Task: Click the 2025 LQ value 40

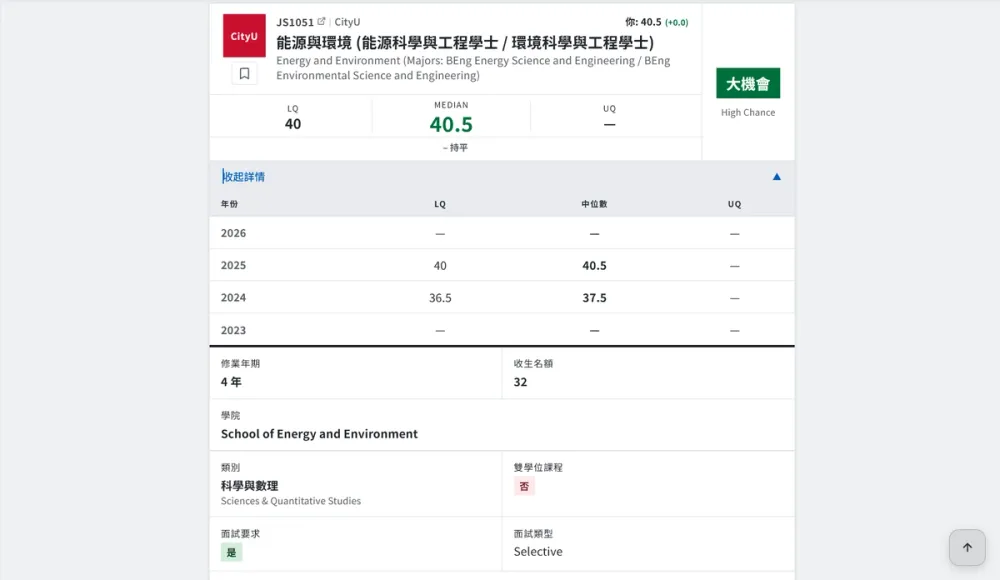Action: 440,265
